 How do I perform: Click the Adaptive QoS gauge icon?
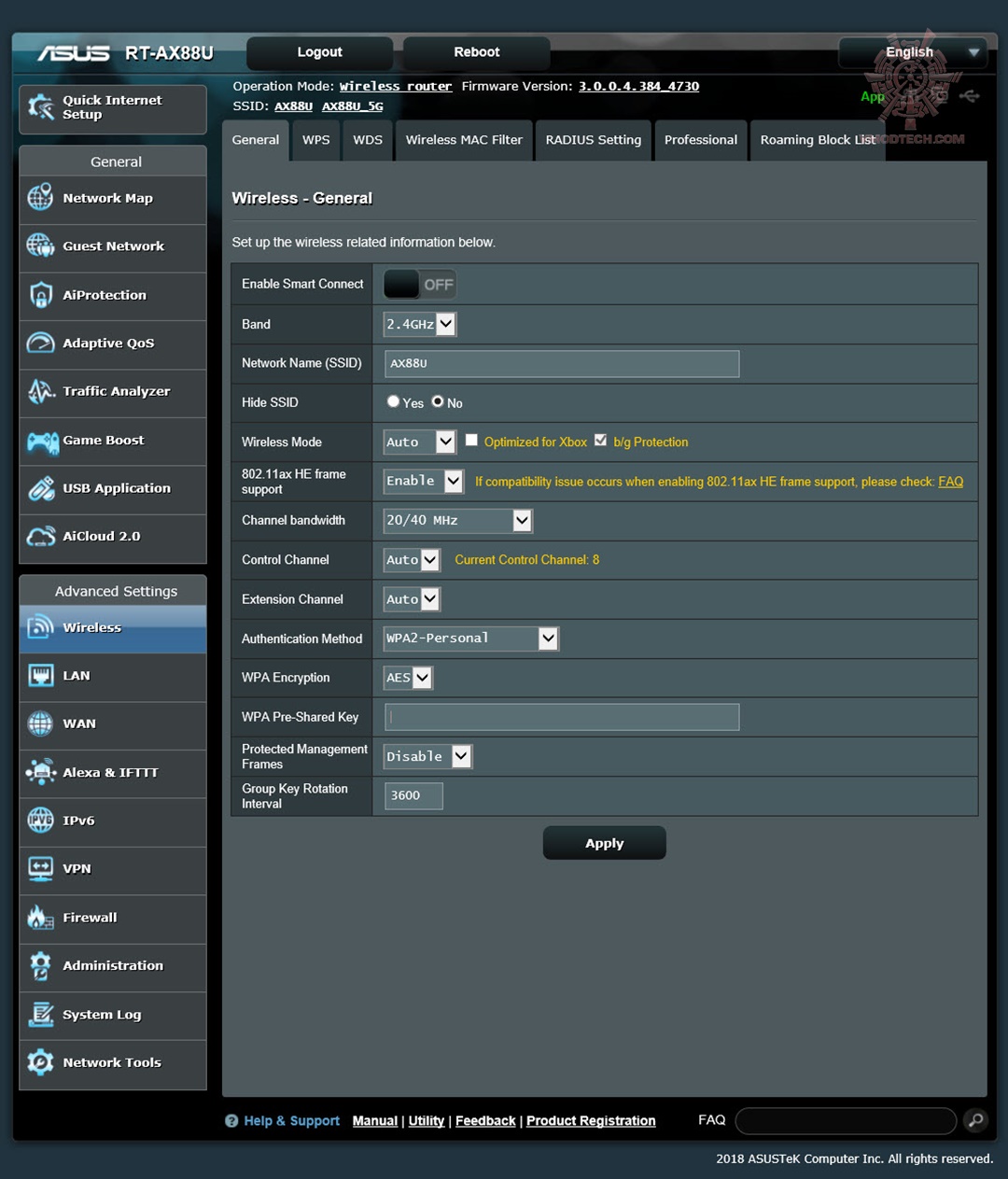coord(41,343)
